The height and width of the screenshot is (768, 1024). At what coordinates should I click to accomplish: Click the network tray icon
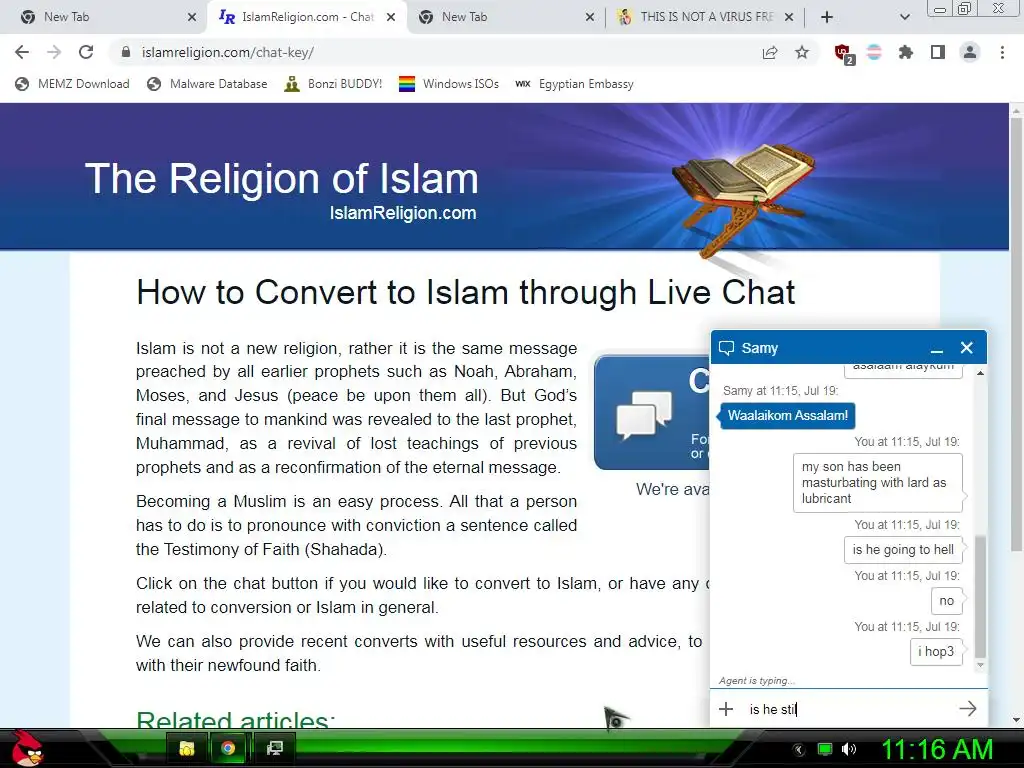[825, 749]
